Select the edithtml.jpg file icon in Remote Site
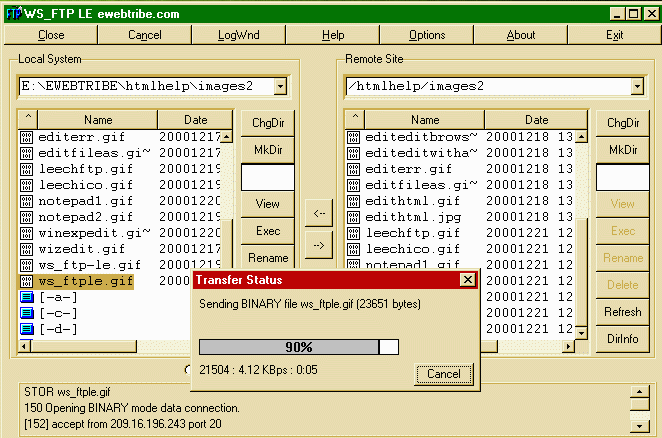 (x=354, y=217)
